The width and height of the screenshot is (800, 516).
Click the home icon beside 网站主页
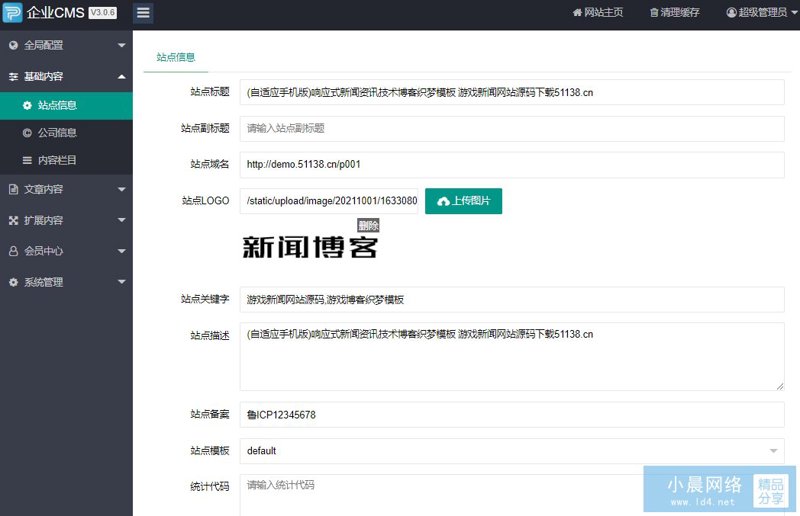[577, 13]
